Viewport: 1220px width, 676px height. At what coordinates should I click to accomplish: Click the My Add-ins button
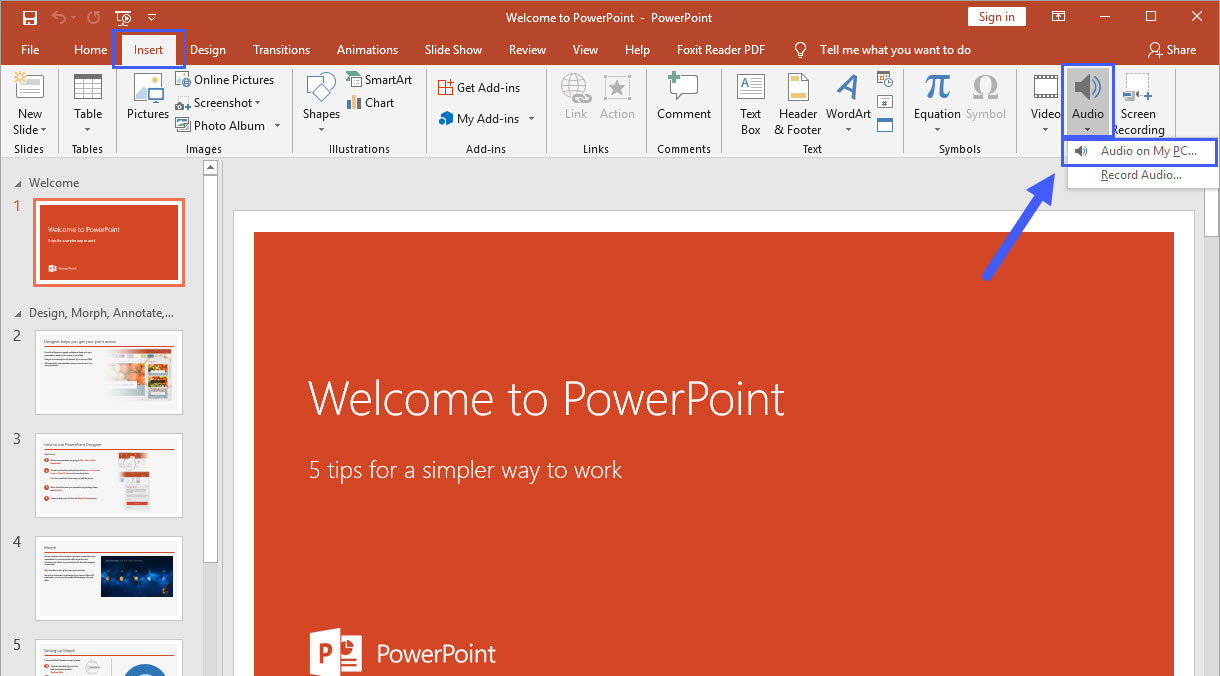(479, 118)
